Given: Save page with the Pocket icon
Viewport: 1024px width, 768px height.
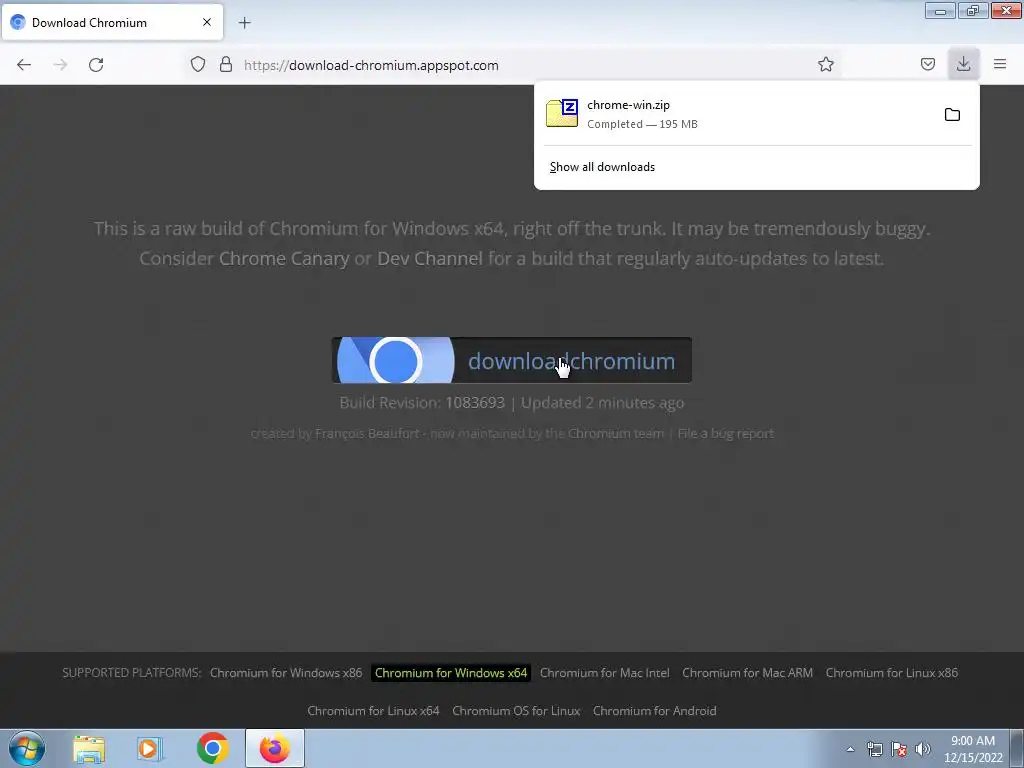Looking at the screenshot, I should (x=927, y=65).
